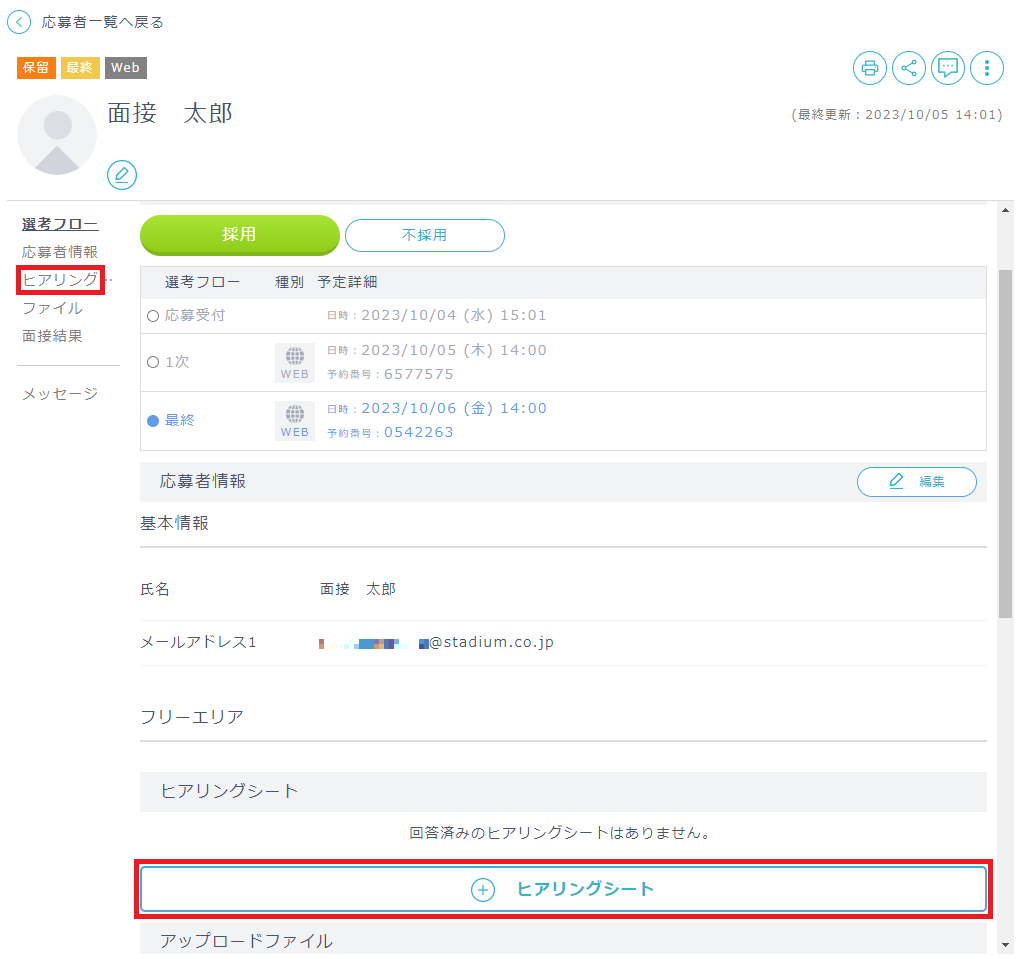Open 応募者情報 in the side menu
Viewport: 1017px width, 959px height.
[60, 252]
